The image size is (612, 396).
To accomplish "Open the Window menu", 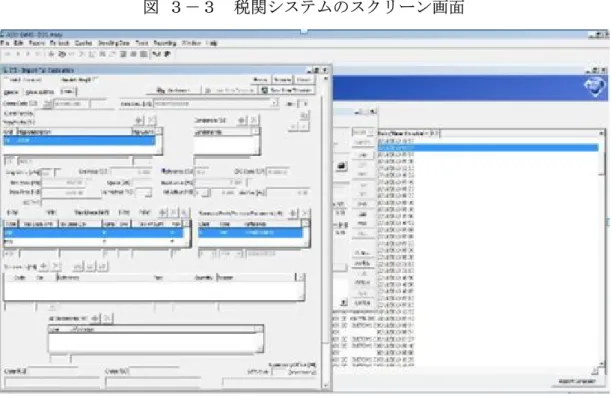I will pos(191,43).
